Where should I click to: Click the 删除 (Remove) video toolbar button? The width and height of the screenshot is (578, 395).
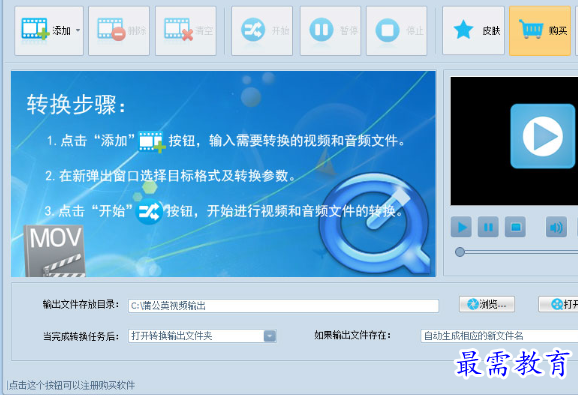[119, 31]
